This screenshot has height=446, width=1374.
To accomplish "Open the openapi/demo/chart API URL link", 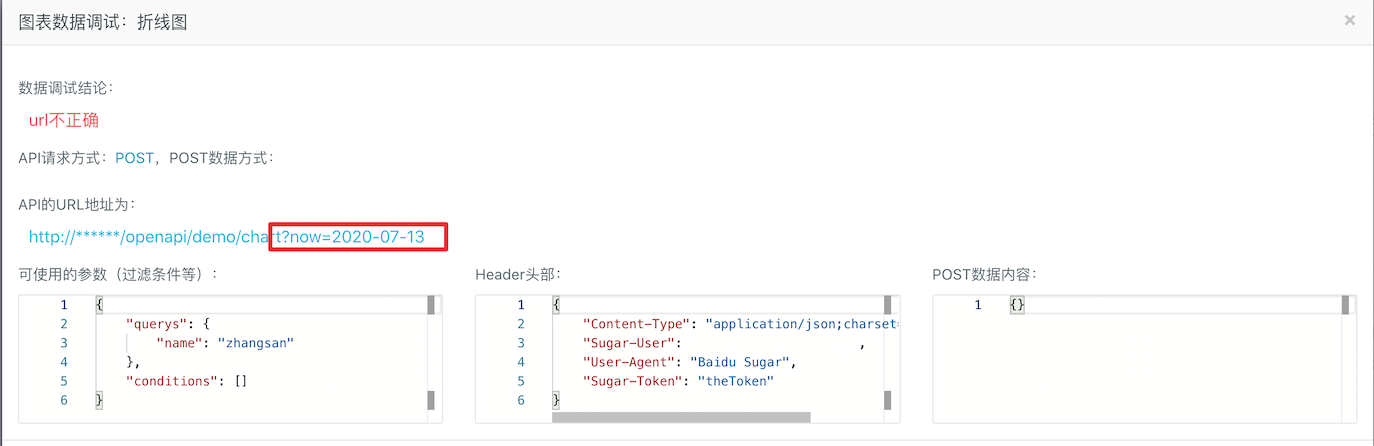I will point(150,237).
